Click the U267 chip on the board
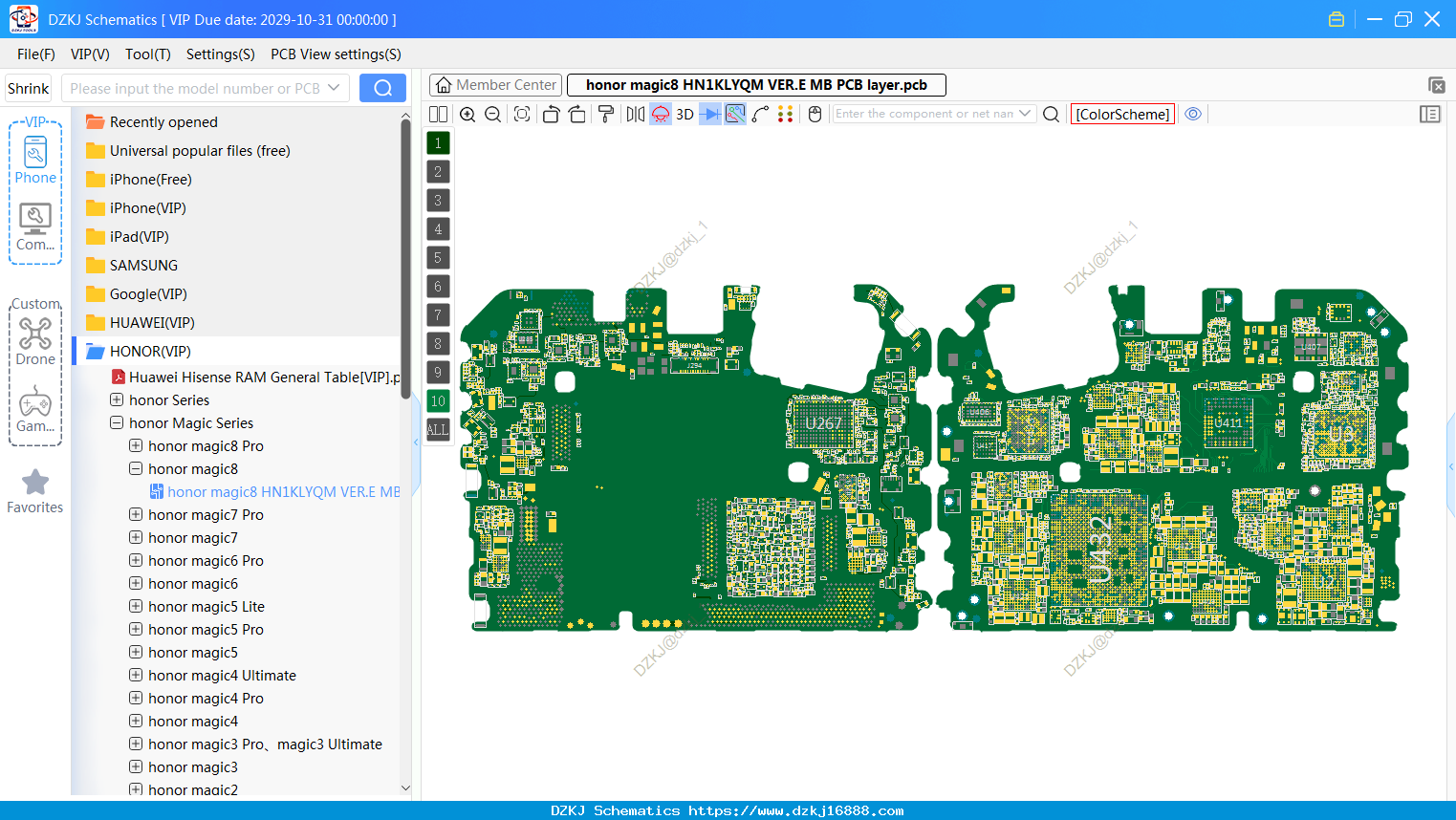This screenshot has height=820, width=1456. (x=823, y=423)
